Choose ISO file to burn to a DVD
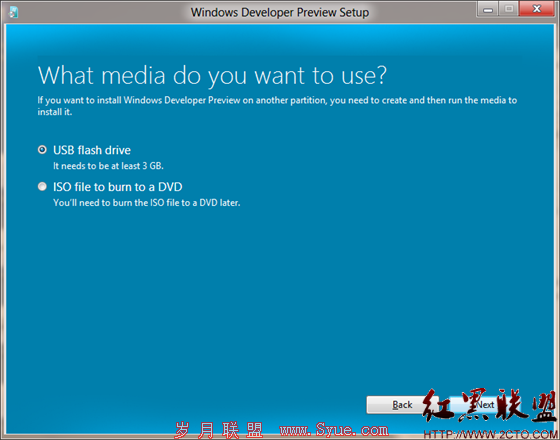 click(42, 186)
